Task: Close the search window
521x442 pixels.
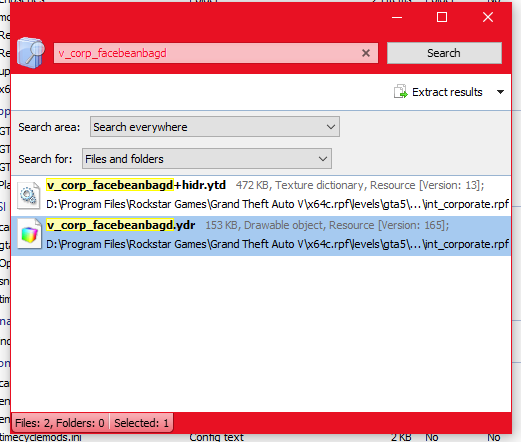Action: [488, 17]
